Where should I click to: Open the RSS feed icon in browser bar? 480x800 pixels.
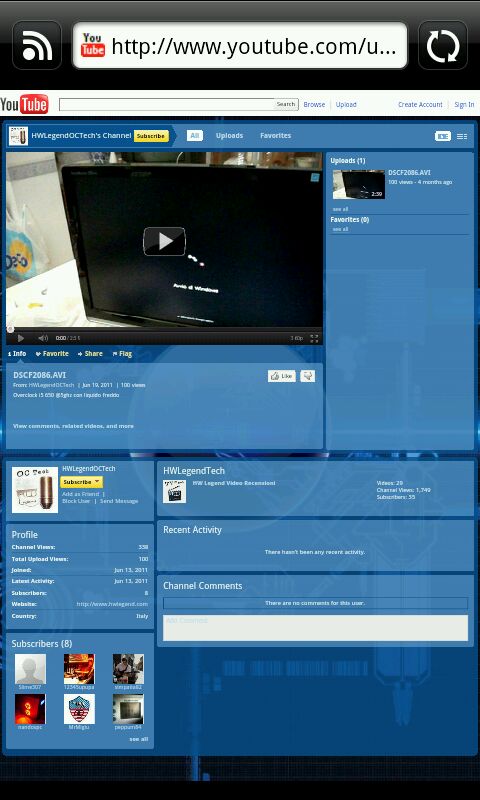click(x=37, y=45)
